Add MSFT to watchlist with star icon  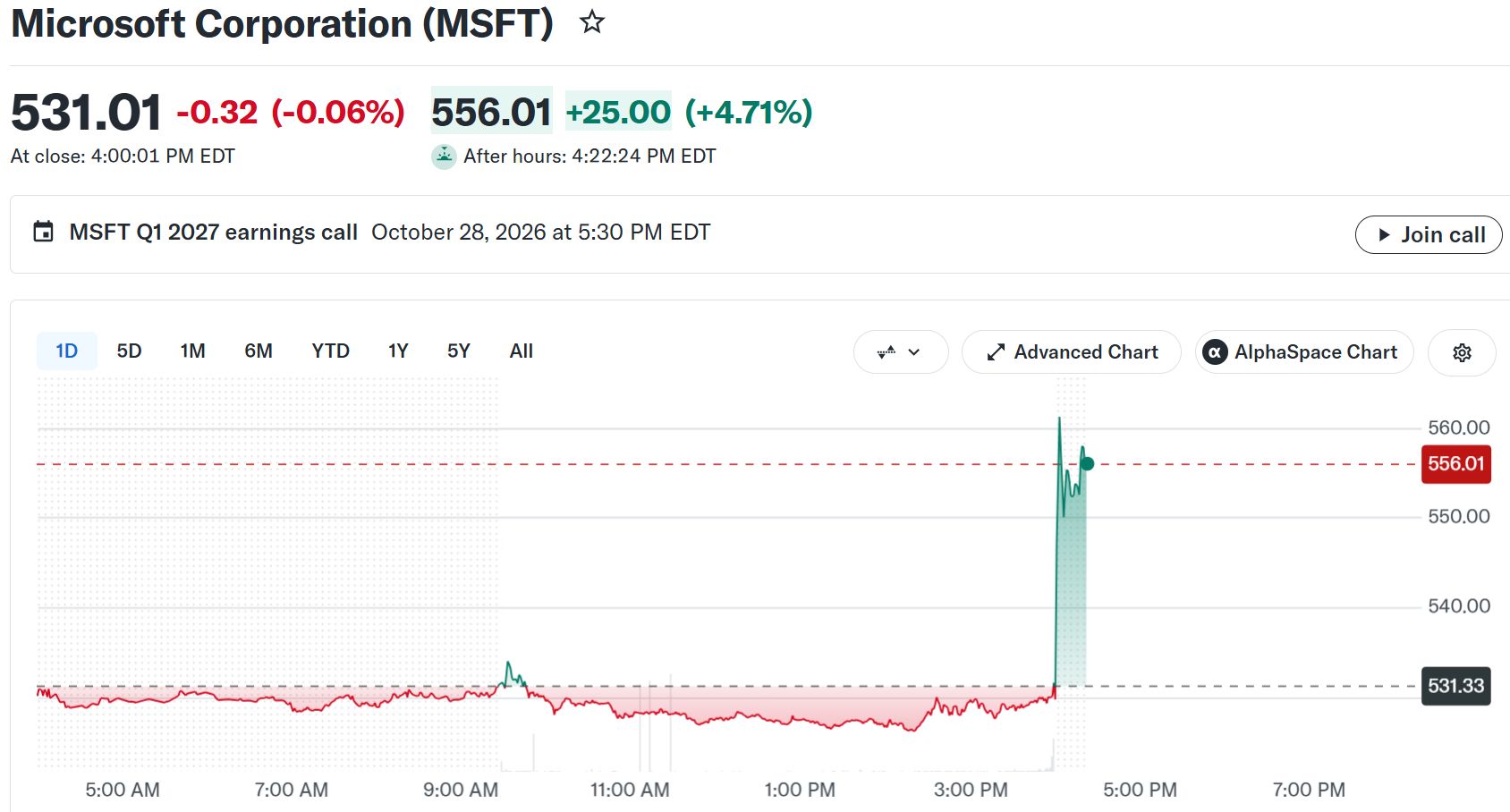click(x=592, y=21)
